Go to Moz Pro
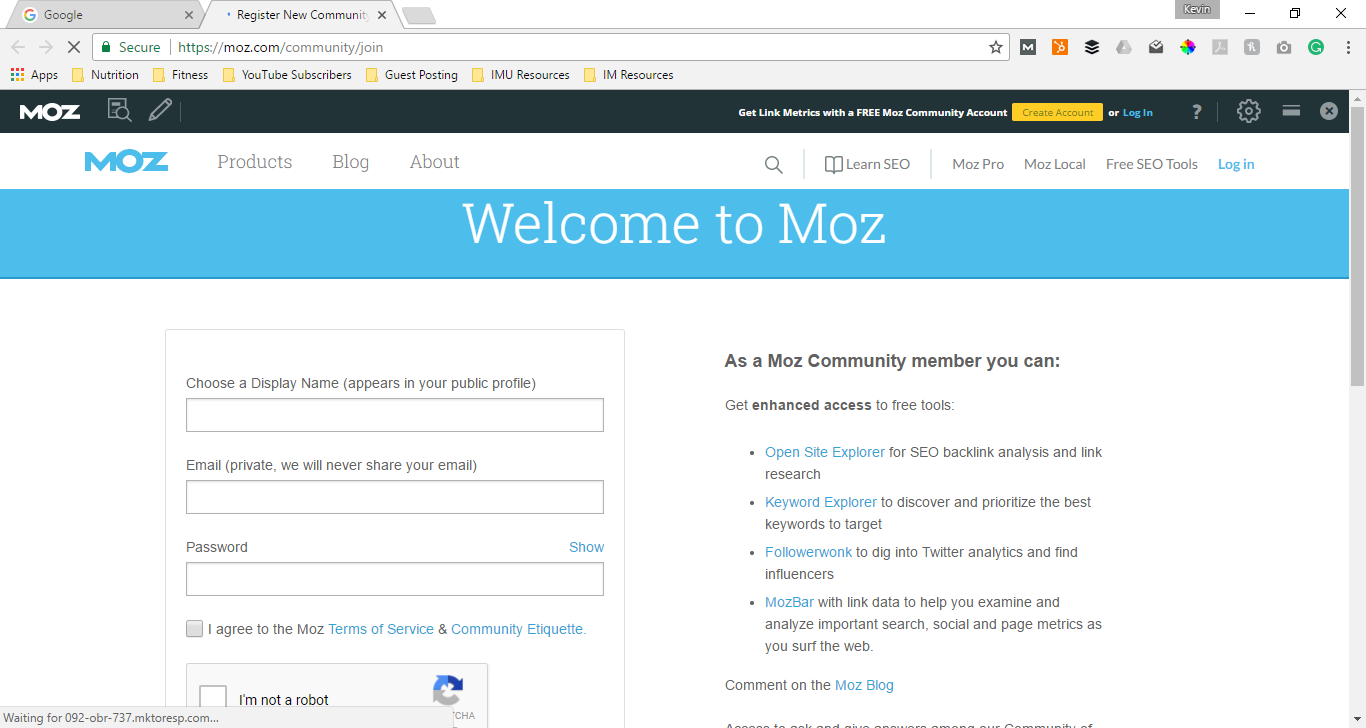The height and width of the screenshot is (728, 1366). pyautogui.click(x=978, y=164)
